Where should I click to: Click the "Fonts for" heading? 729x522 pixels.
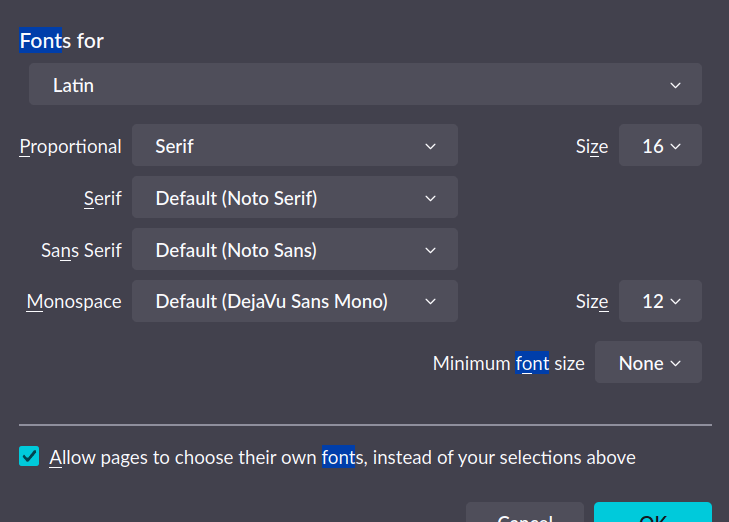62,41
